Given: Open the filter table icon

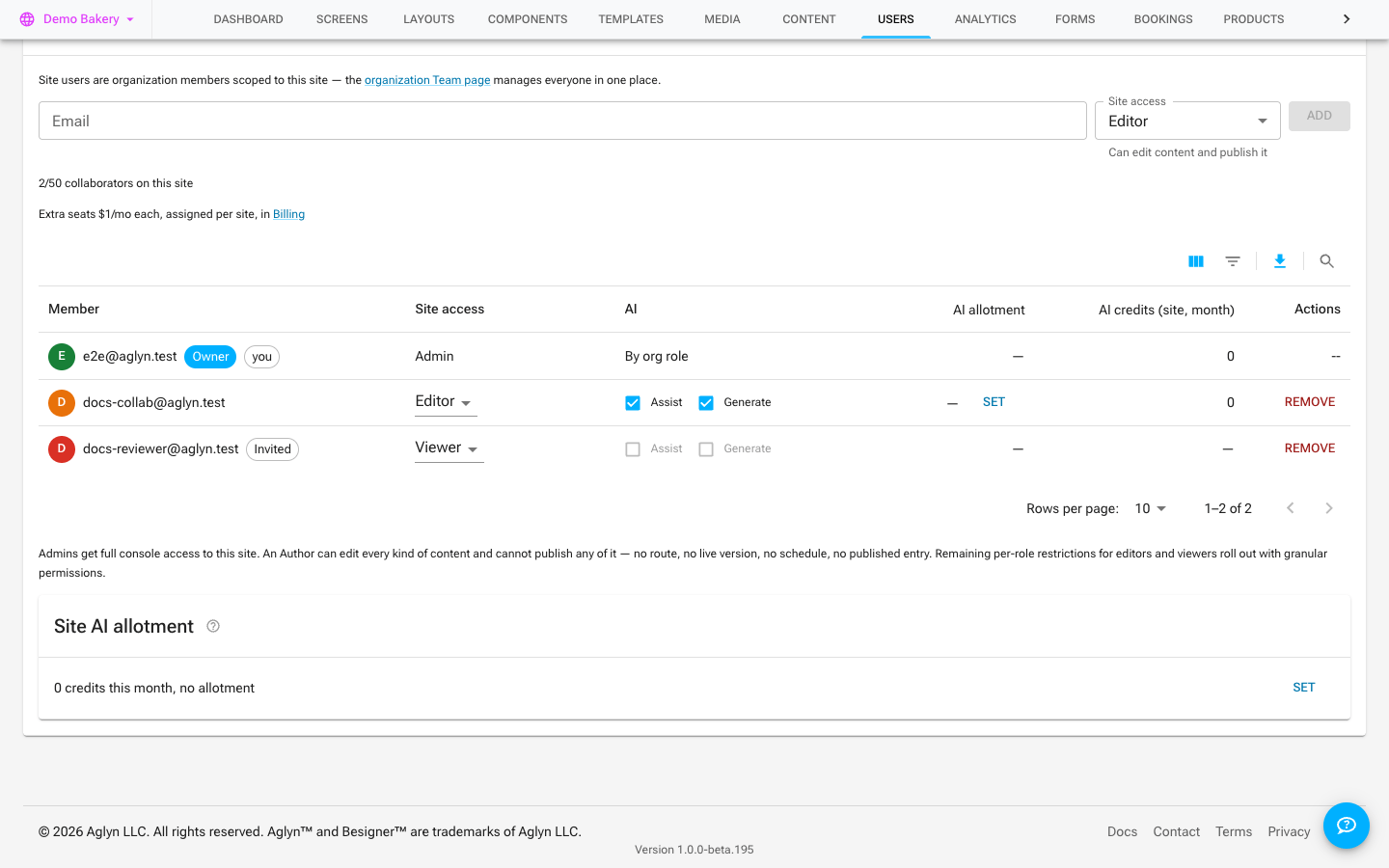Looking at the screenshot, I should [1233, 261].
